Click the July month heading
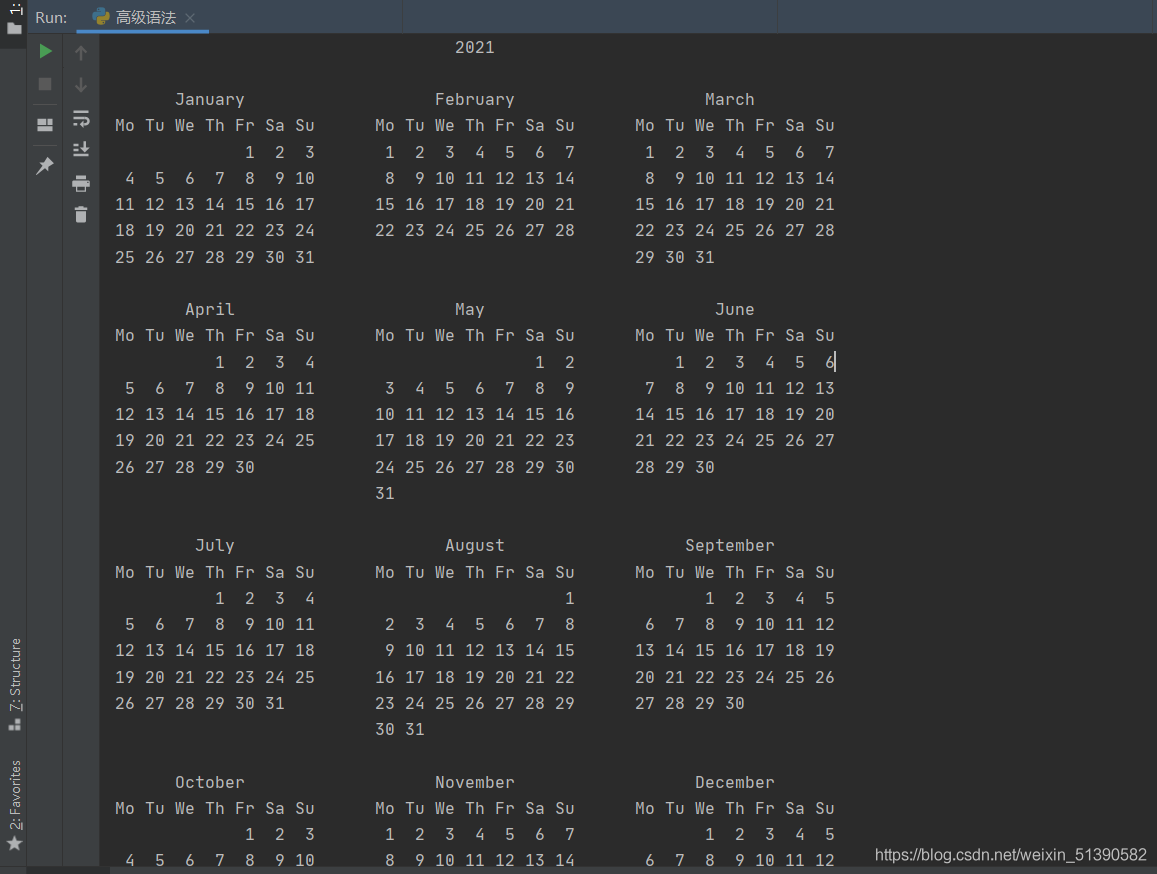The width and height of the screenshot is (1157, 874). tap(215, 546)
